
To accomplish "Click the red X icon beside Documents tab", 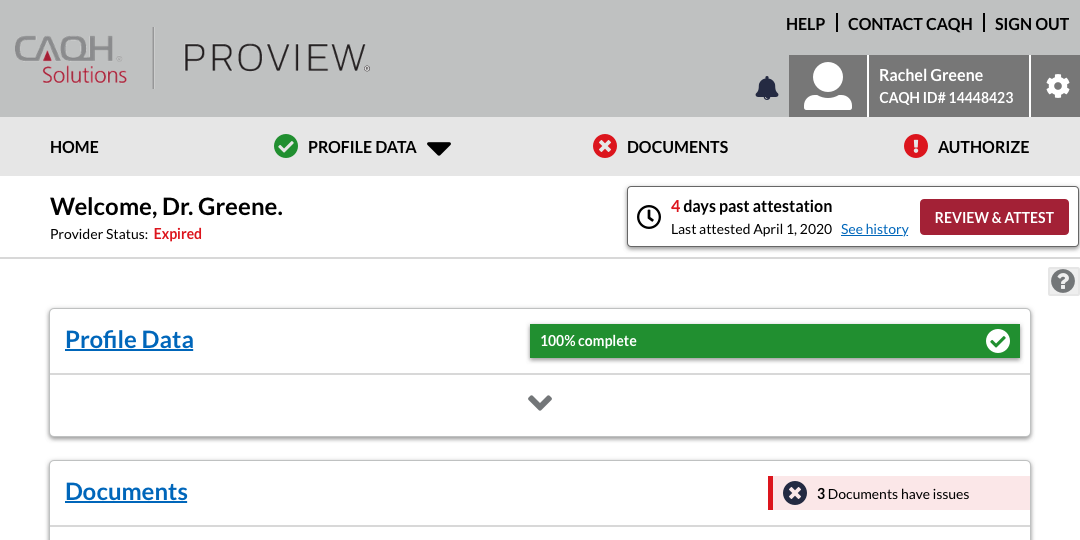I will (605, 147).
